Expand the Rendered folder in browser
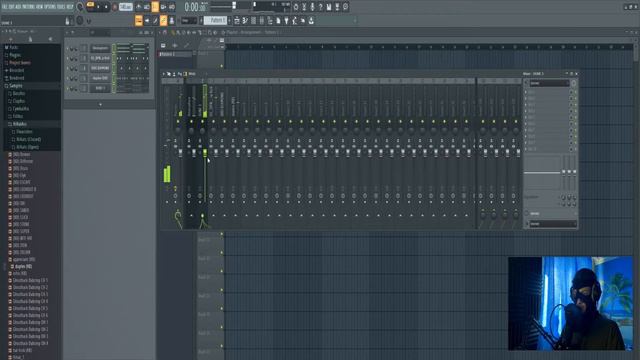 [17, 78]
